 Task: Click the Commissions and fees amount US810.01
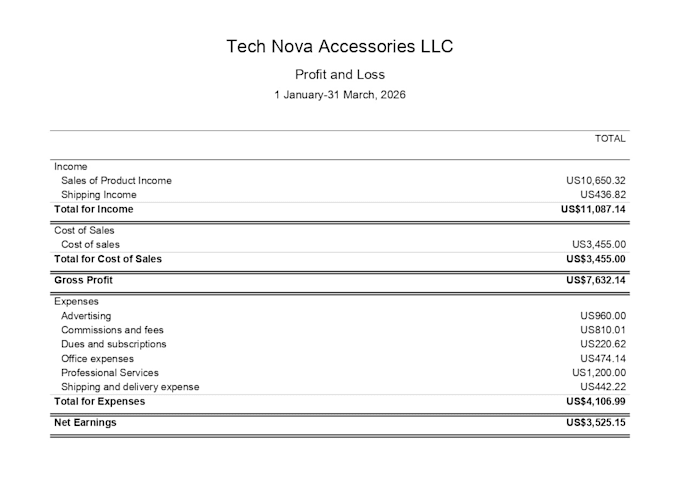(x=603, y=330)
